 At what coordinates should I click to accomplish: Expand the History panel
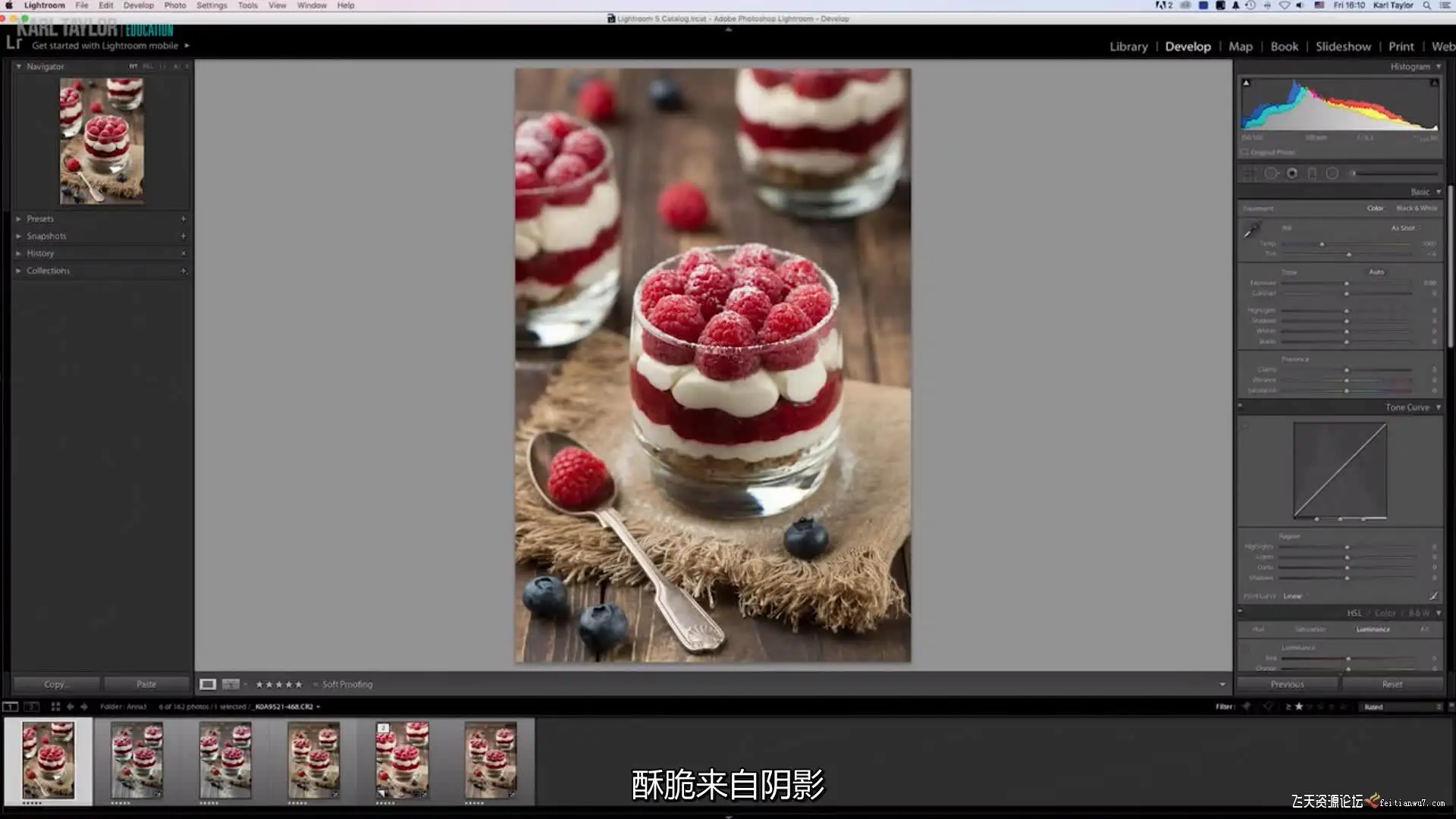(x=40, y=253)
